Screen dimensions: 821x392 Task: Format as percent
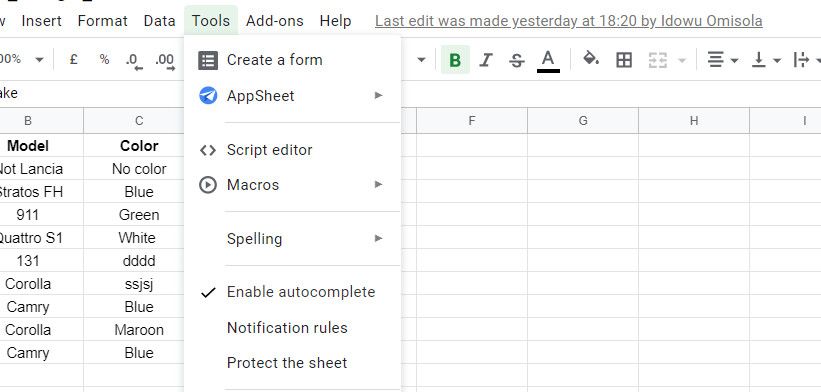[104, 59]
